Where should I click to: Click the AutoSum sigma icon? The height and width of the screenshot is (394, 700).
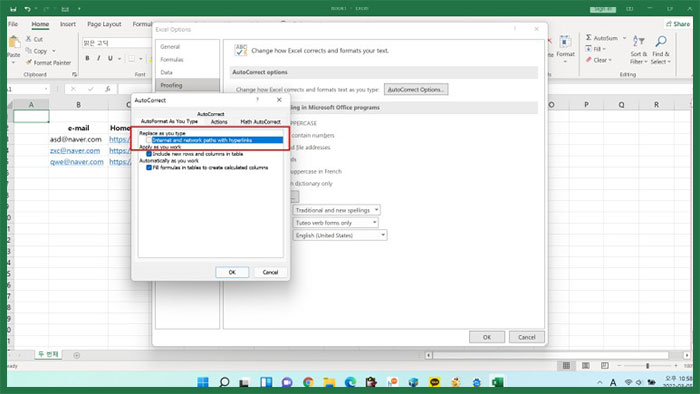pos(588,38)
